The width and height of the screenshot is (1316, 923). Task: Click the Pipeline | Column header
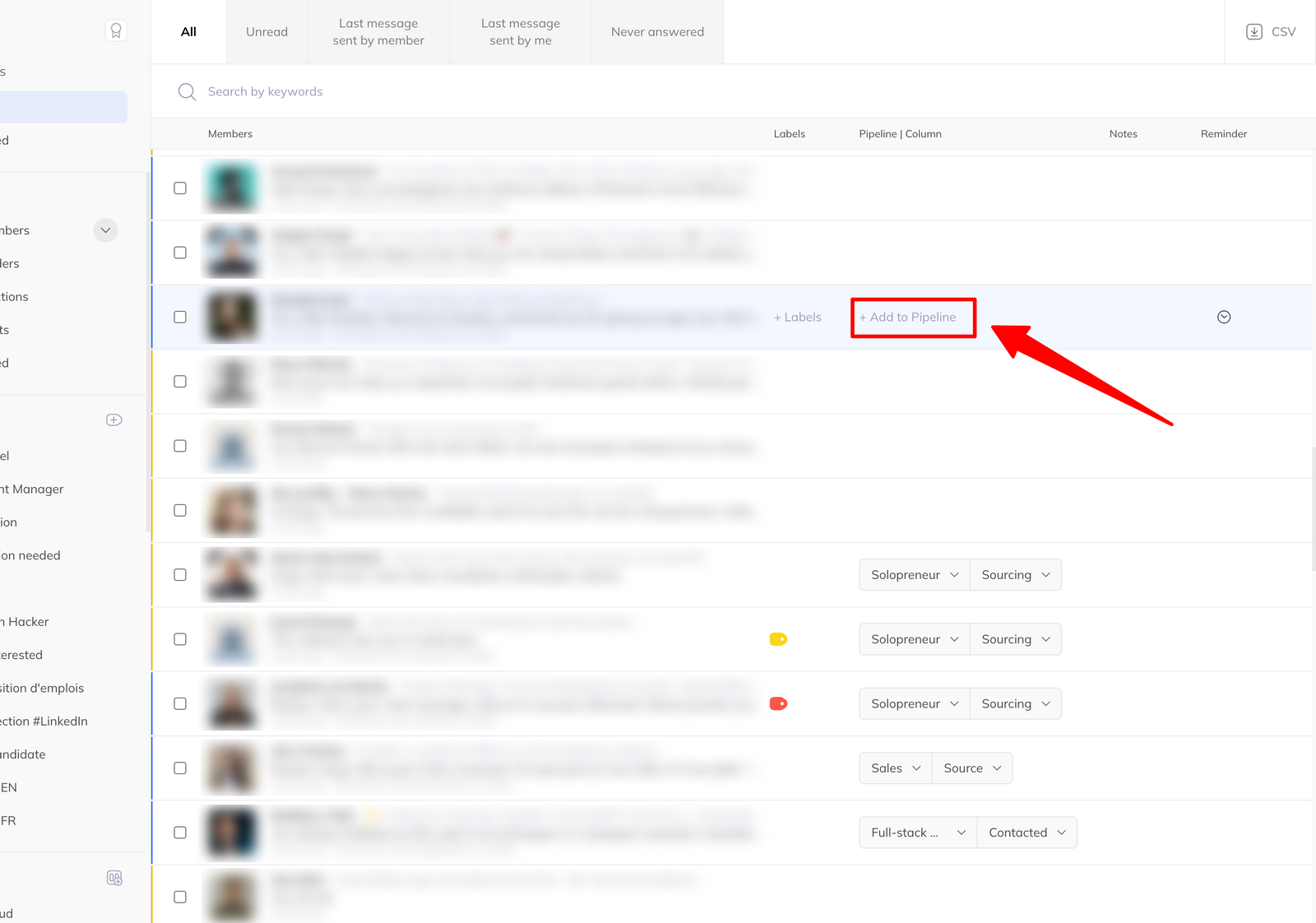click(900, 134)
